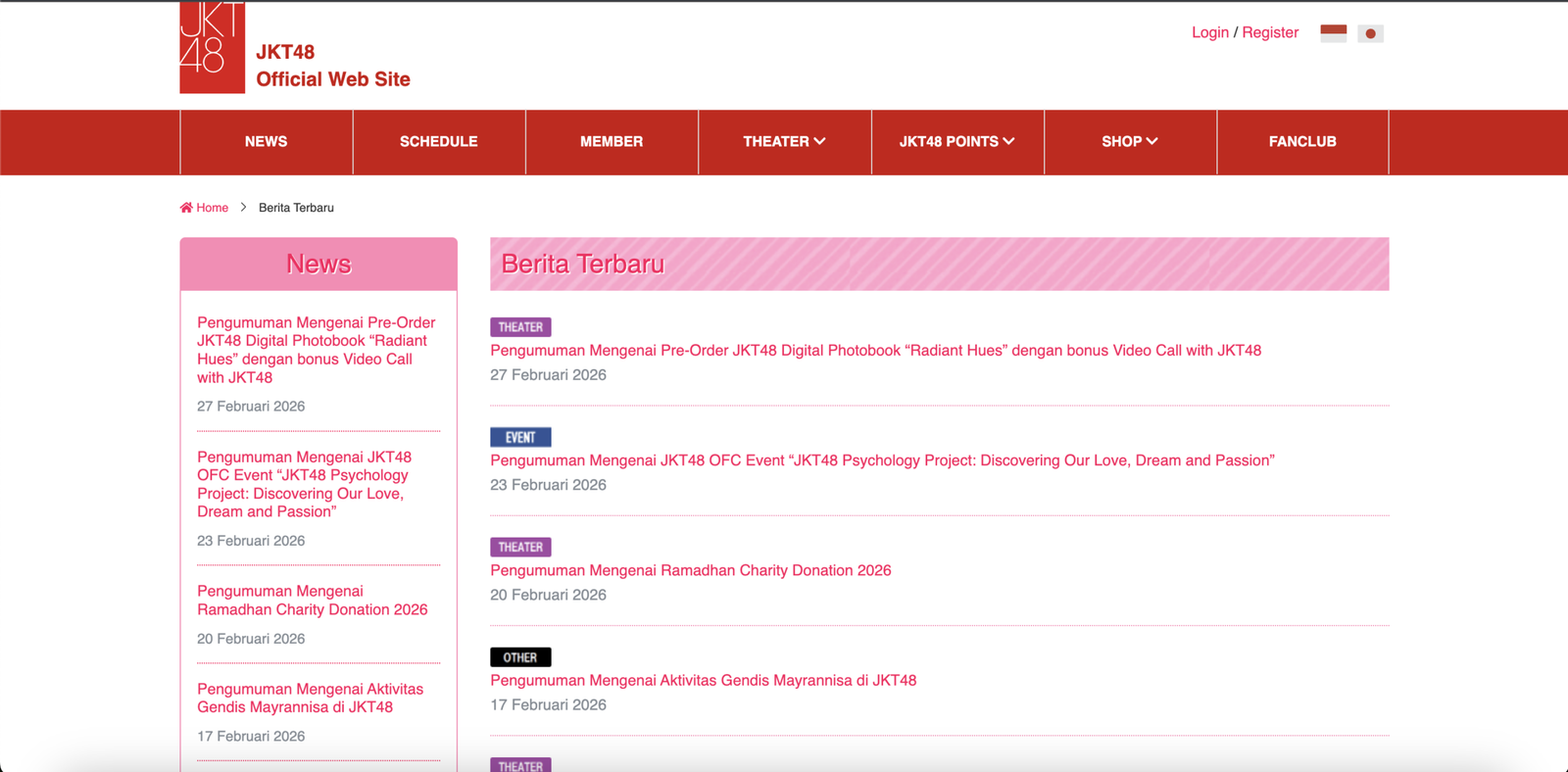Click the Login link
This screenshot has width=1568, height=772.
coord(1210,32)
